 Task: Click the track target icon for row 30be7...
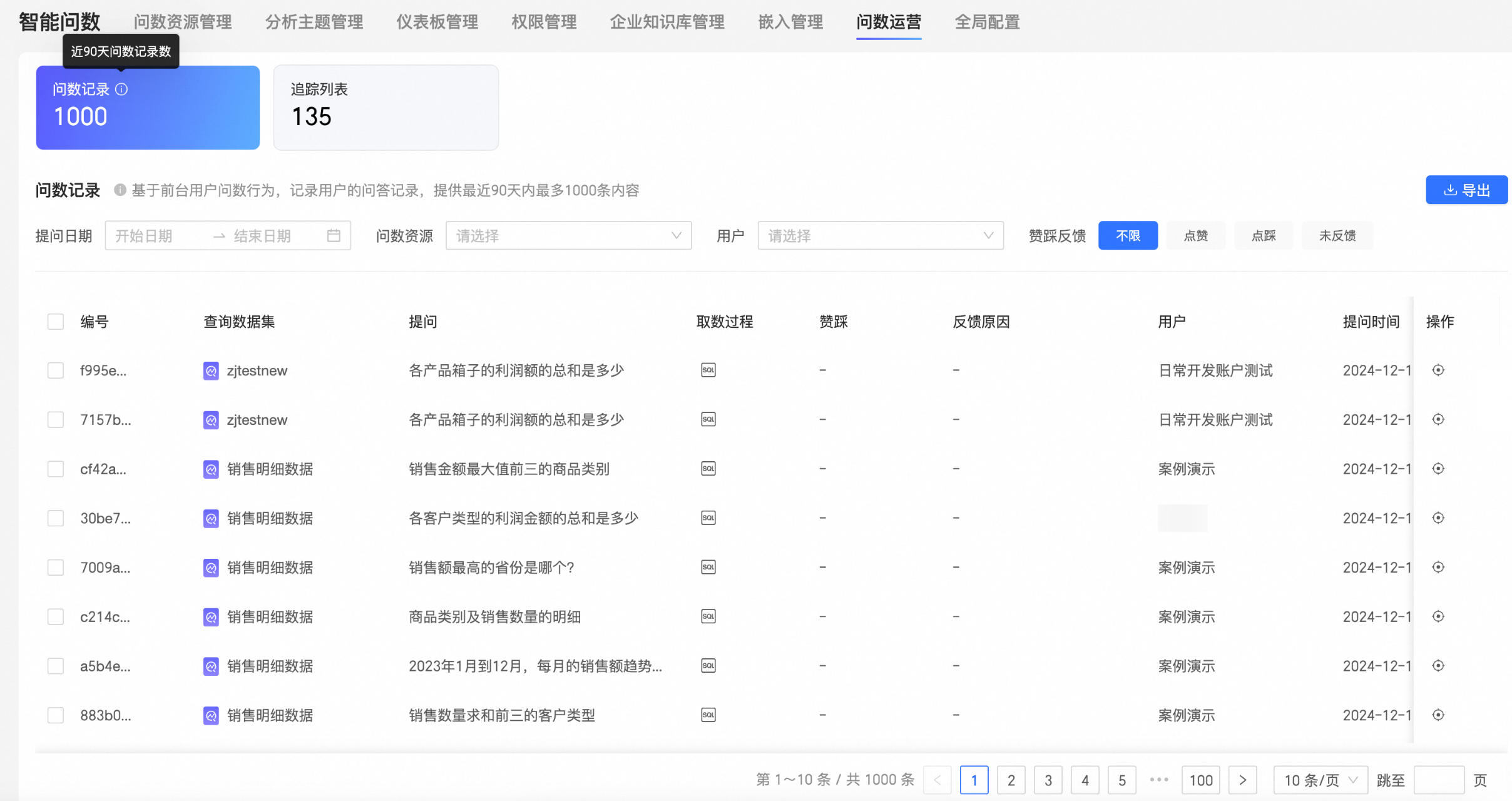click(x=1438, y=518)
